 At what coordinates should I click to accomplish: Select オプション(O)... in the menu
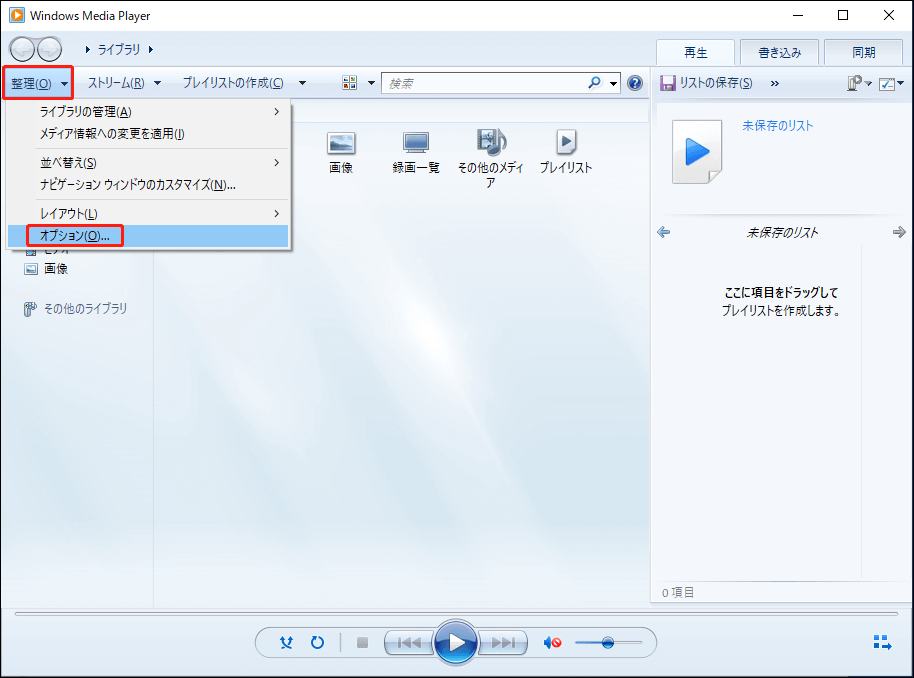click(x=148, y=236)
